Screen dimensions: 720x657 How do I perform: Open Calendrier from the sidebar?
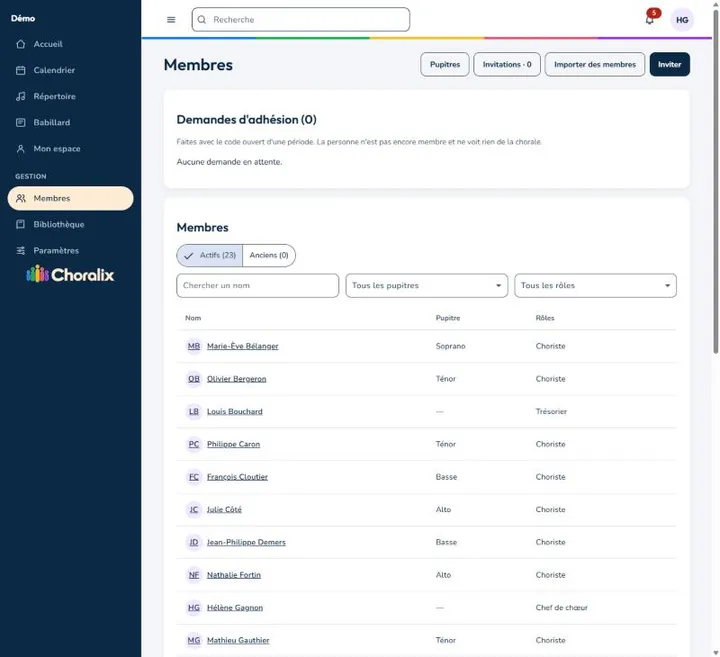click(x=70, y=70)
